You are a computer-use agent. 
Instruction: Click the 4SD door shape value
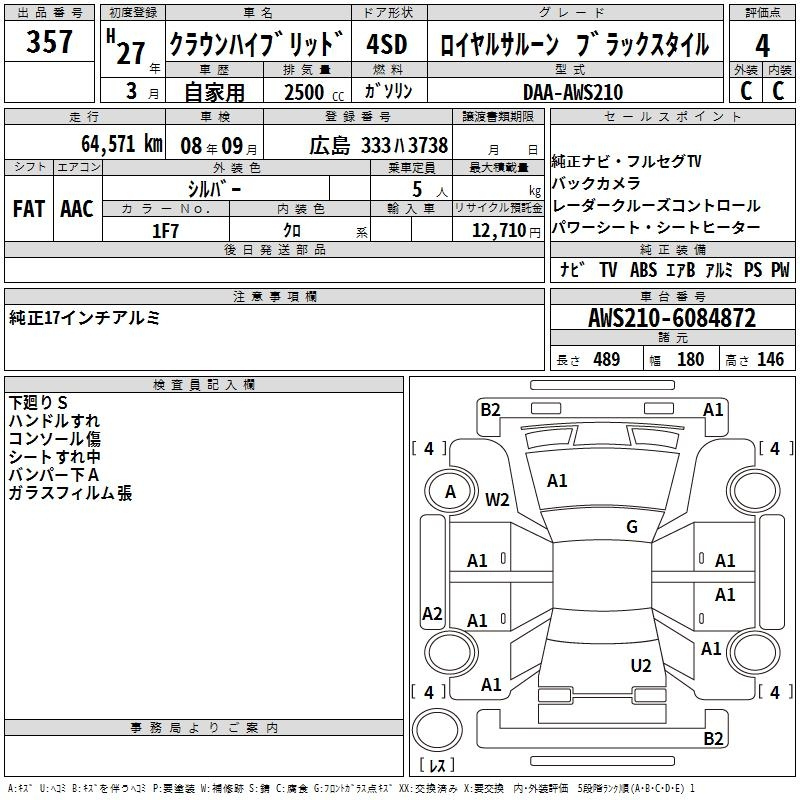387,44
